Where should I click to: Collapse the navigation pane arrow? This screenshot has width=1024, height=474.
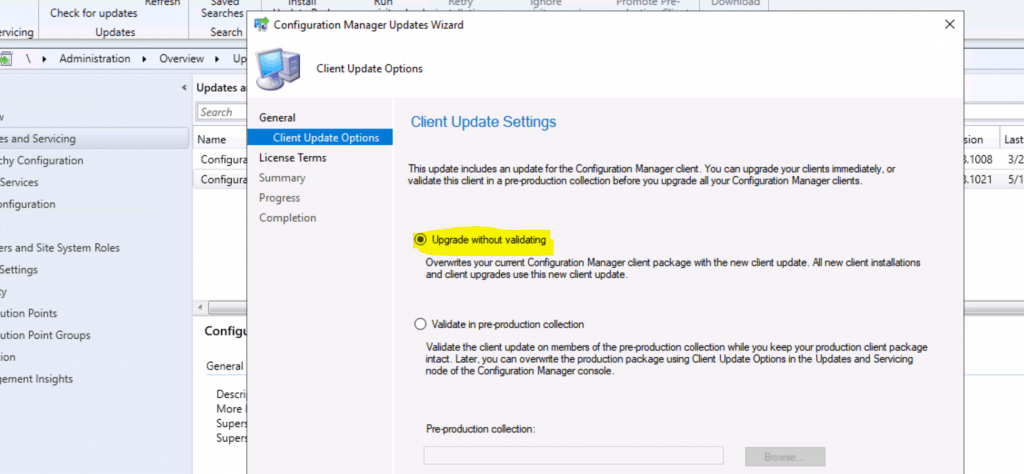pyautogui.click(x=184, y=87)
